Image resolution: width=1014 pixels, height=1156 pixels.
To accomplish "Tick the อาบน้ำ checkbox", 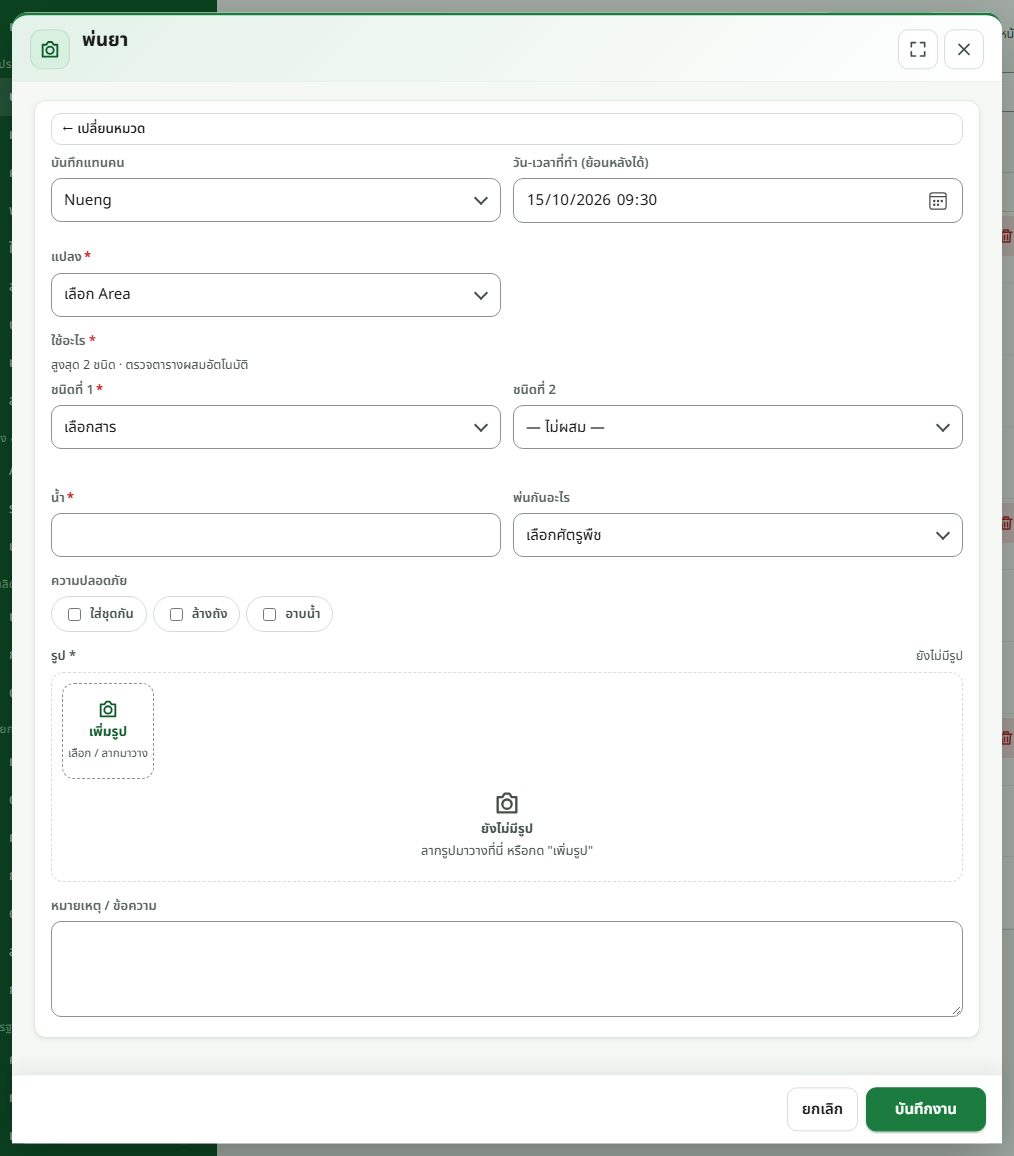I will [270, 614].
